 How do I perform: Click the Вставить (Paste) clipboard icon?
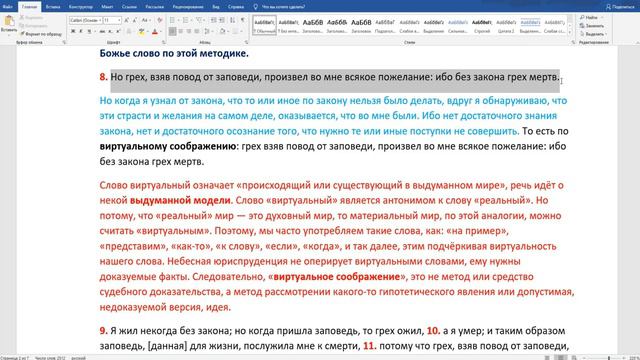pyautogui.click(x=9, y=21)
